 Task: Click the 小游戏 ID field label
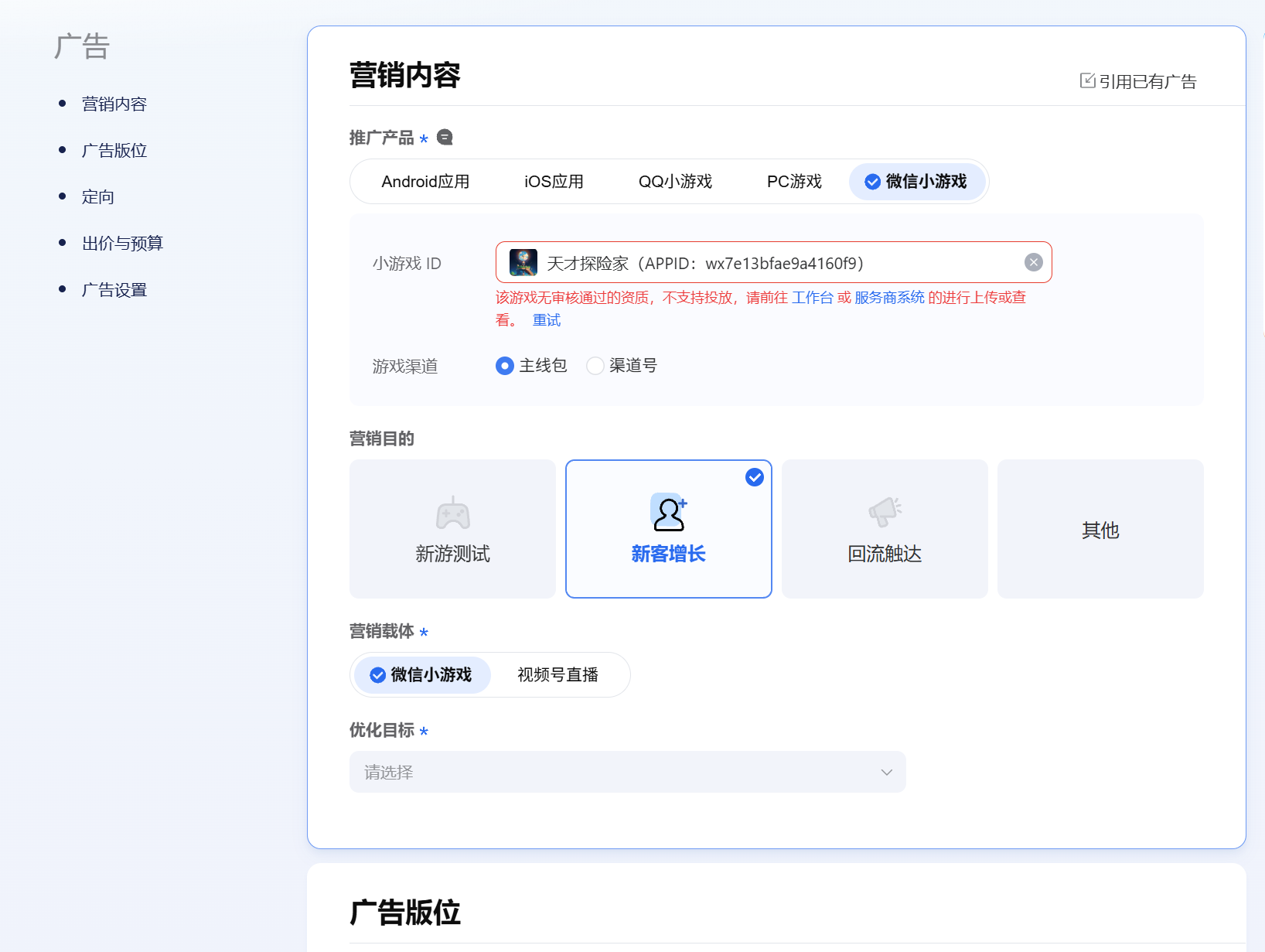tap(407, 263)
